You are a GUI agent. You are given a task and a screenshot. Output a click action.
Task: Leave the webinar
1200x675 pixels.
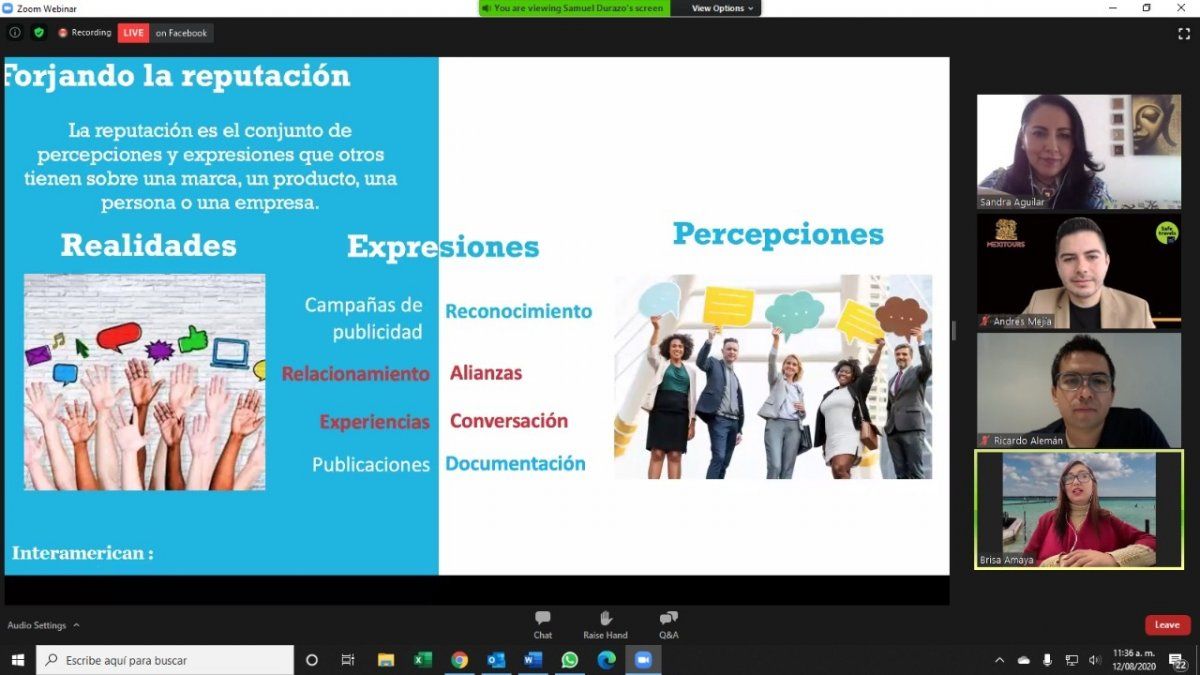click(1167, 625)
